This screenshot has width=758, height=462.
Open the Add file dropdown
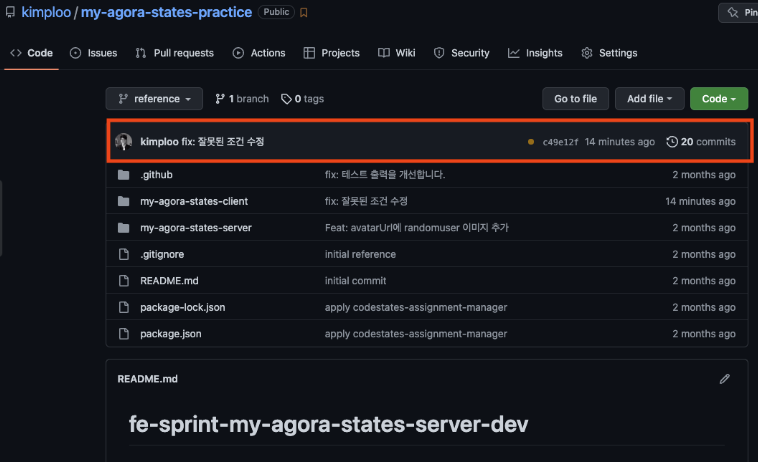point(650,99)
